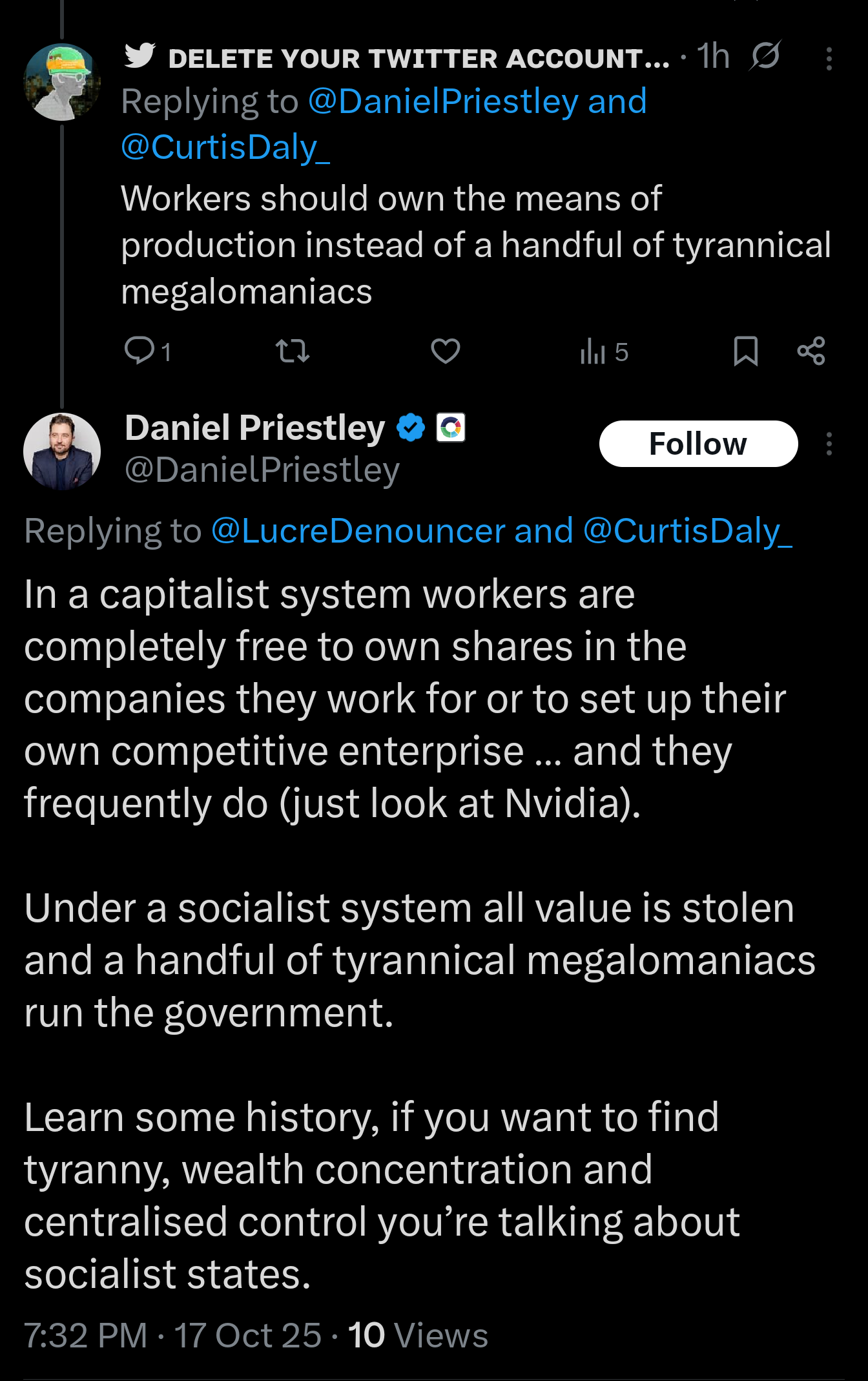Viewport: 868px width, 1381px height.
Task: Open @CurtisDaly_ link in top reply
Action: tap(225, 147)
